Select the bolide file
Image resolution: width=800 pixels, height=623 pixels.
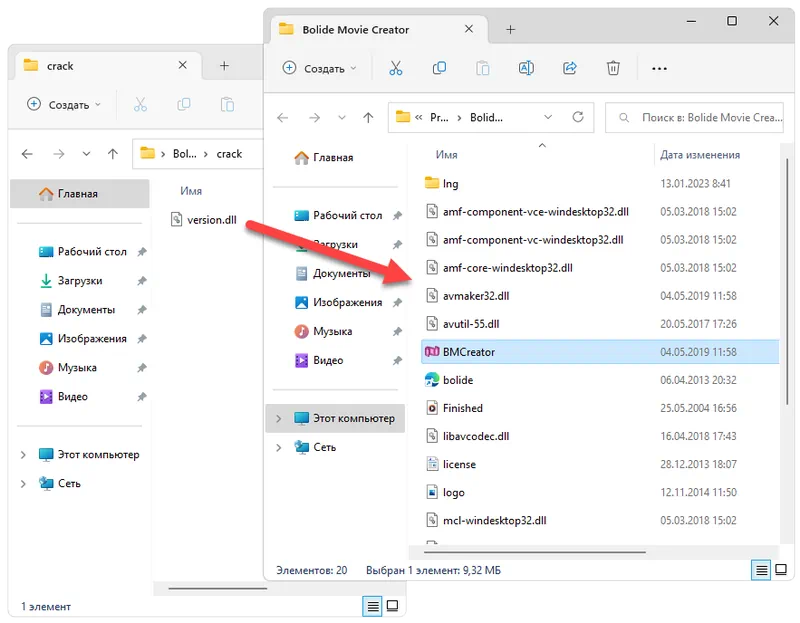tap(449, 380)
